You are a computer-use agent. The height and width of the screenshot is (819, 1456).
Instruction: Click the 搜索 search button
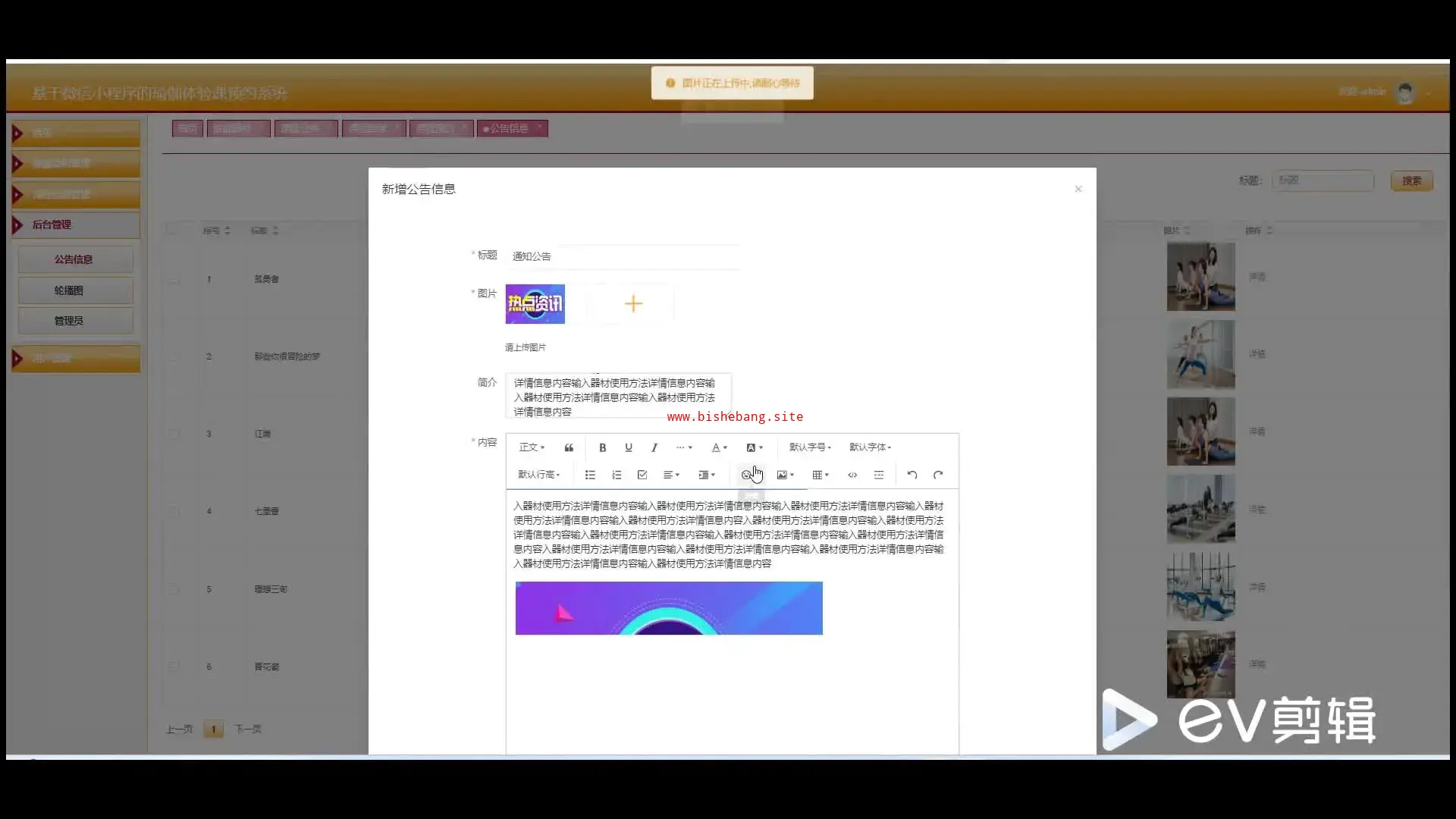1411,180
